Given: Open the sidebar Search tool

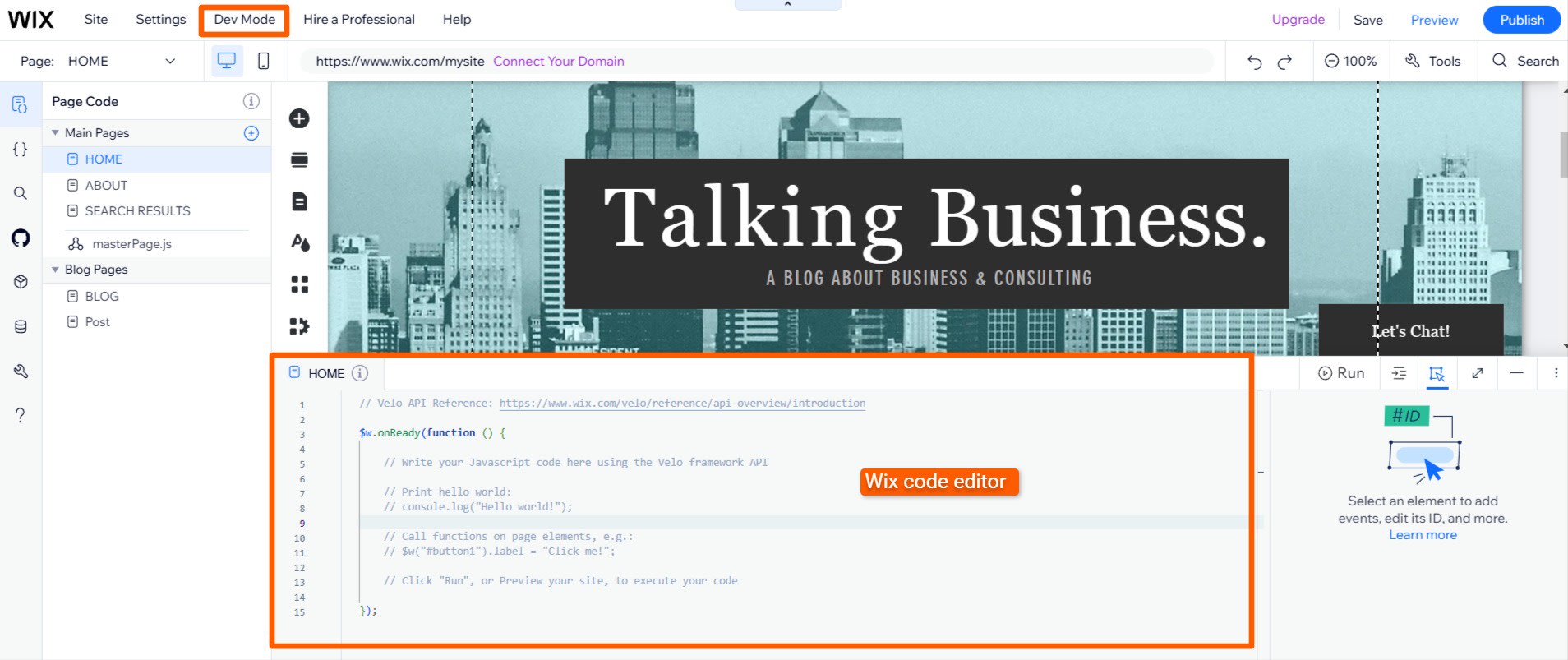Looking at the screenshot, I should (x=20, y=193).
